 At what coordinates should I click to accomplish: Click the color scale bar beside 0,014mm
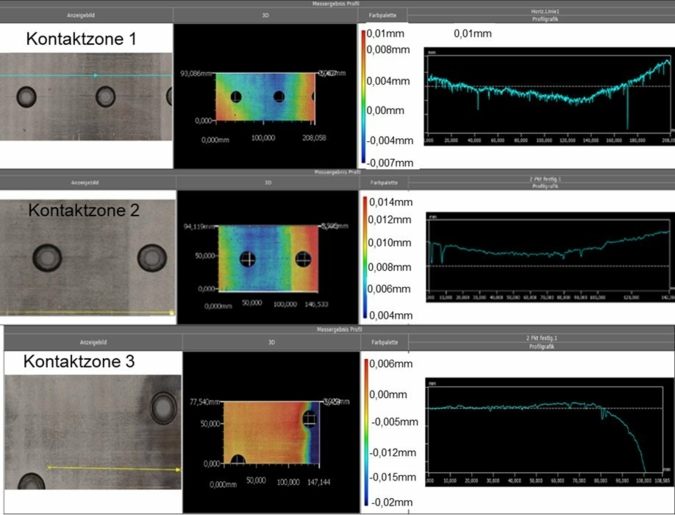point(365,256)
